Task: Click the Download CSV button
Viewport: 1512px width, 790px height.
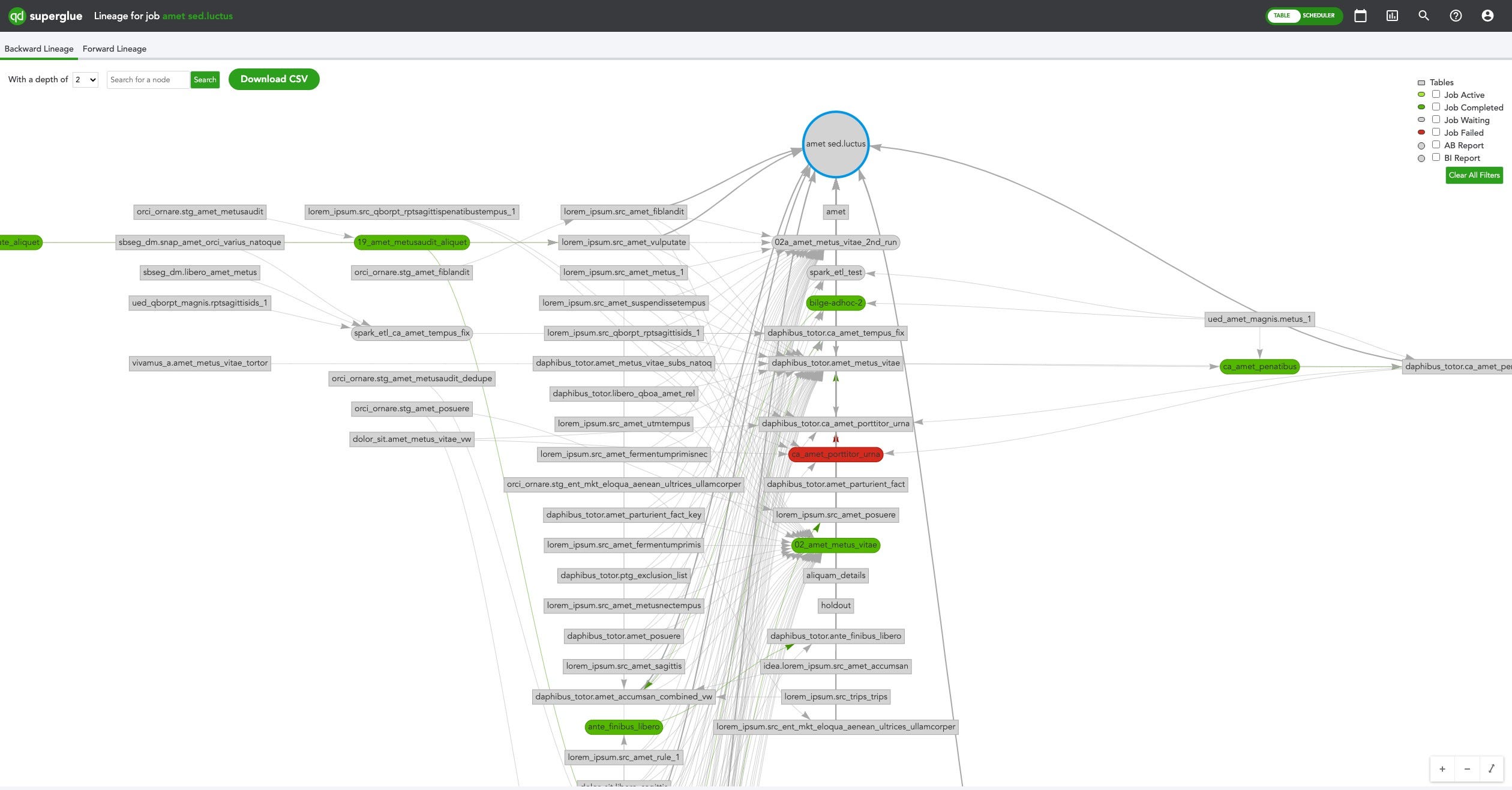Action: click(x=274, y=79)
